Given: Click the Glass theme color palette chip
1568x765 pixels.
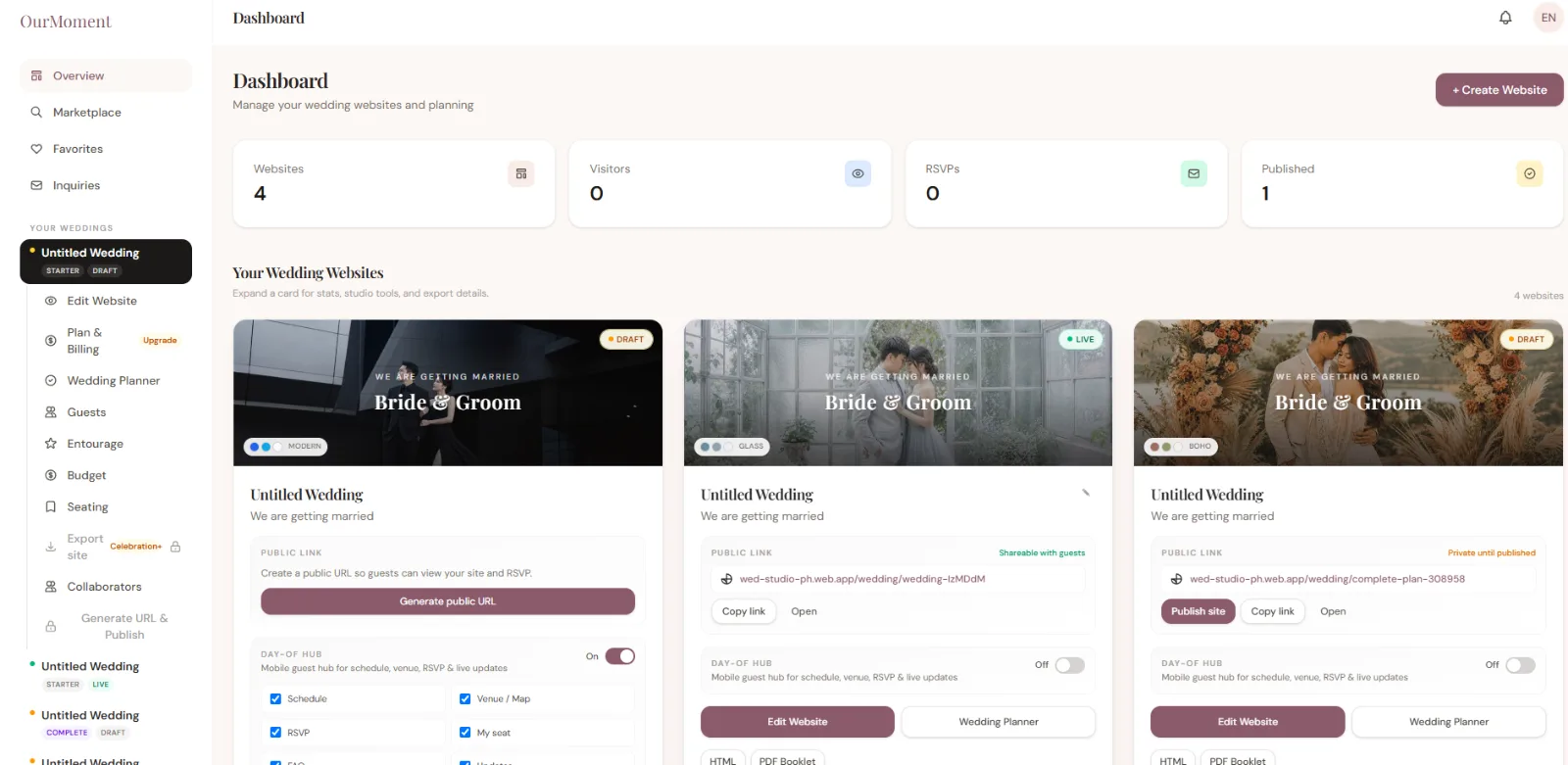Looking at the screenshot, I should pyautogui.click(x=732, y=447).
